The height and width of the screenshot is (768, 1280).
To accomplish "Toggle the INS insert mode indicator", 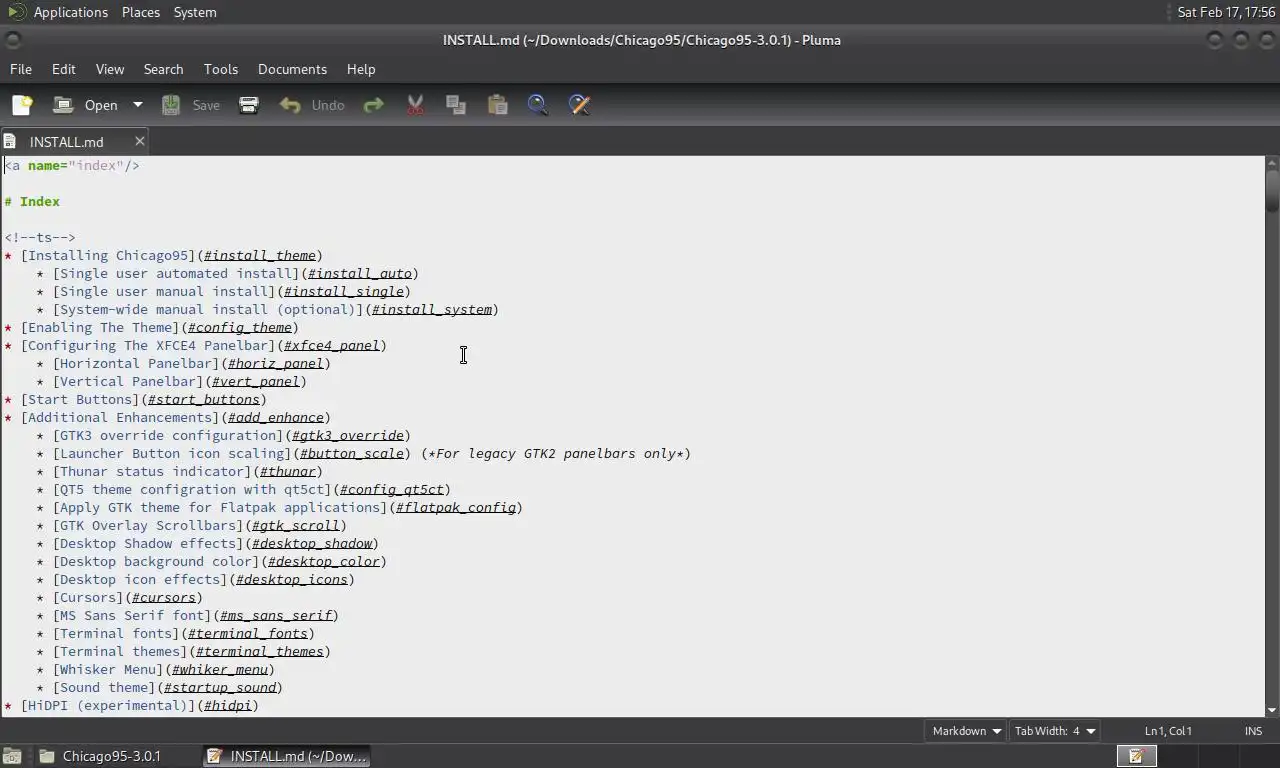I will [x=1253, y=731].
